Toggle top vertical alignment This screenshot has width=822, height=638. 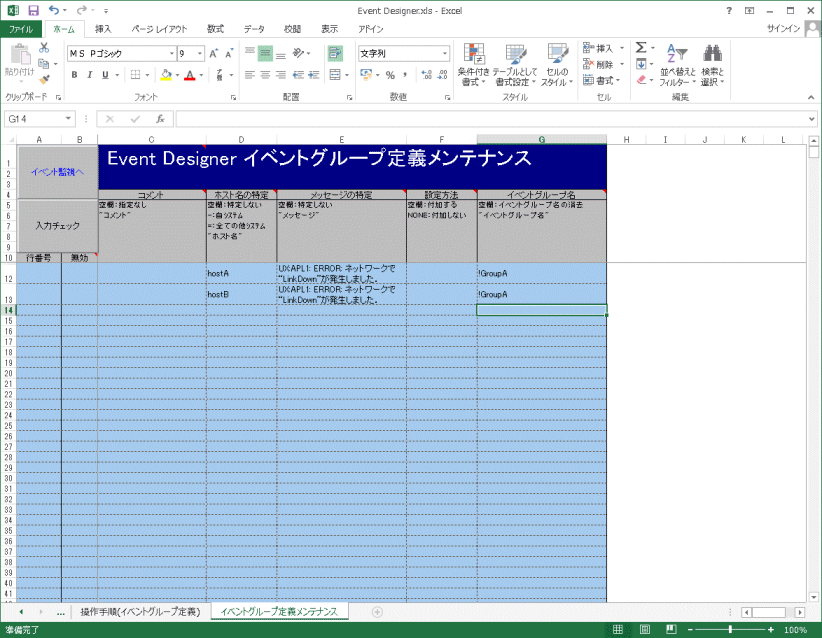click(250, 53)
